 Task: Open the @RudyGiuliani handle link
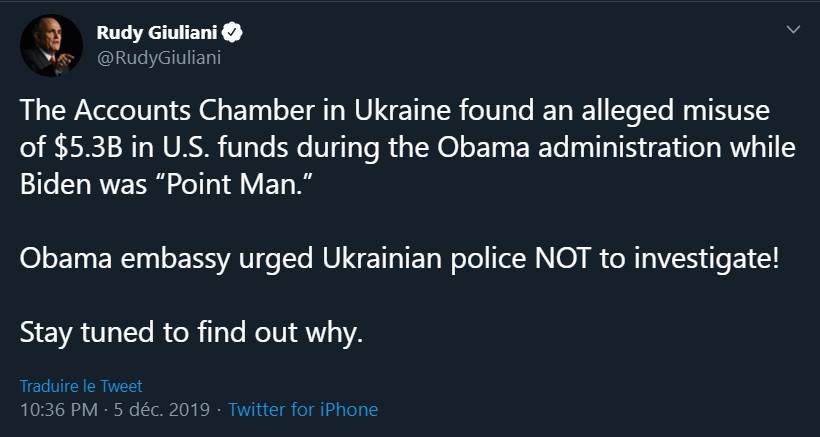[x=158, y=57]
